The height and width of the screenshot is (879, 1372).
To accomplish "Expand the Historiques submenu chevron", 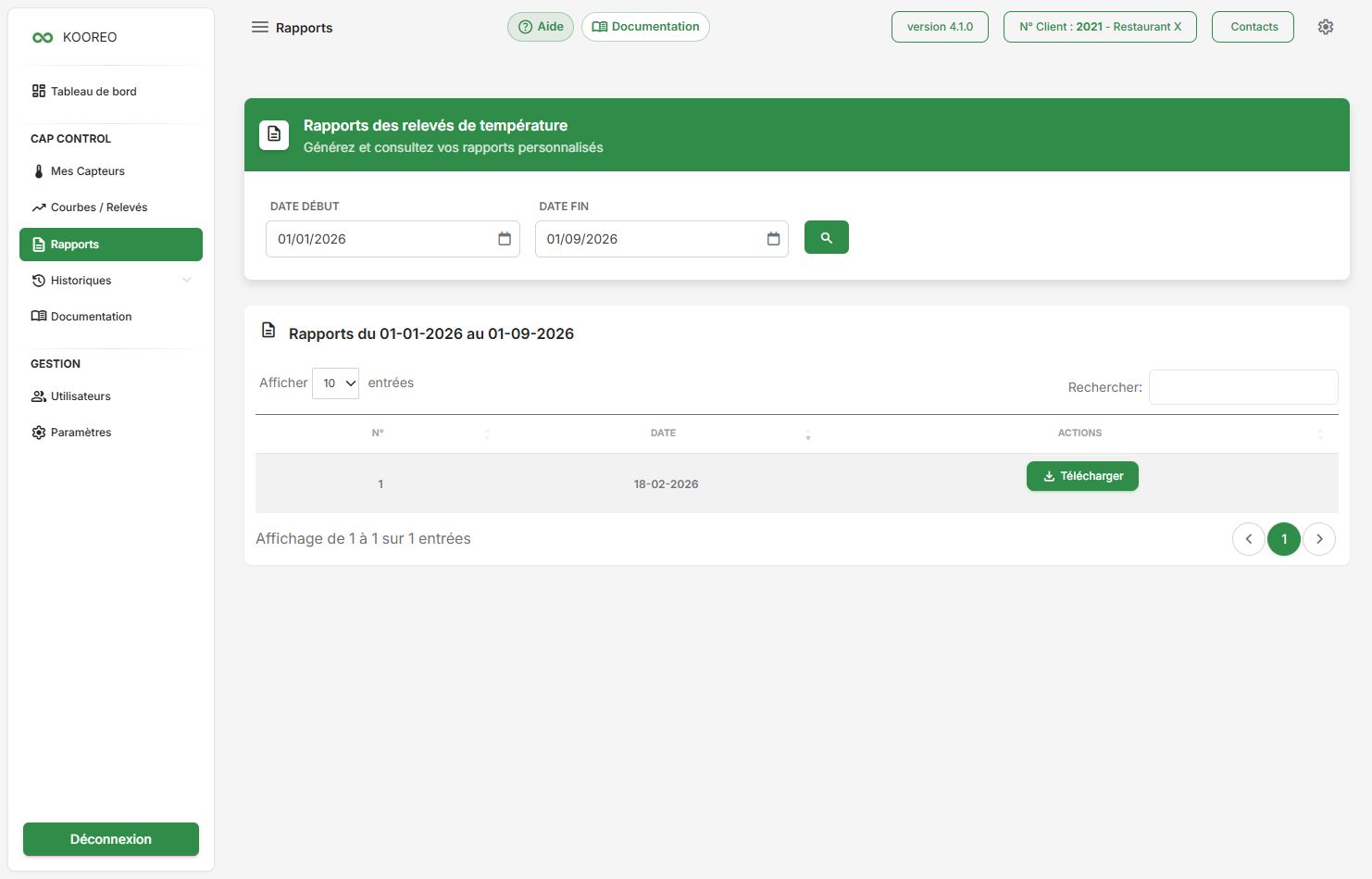I will [187, 281].
